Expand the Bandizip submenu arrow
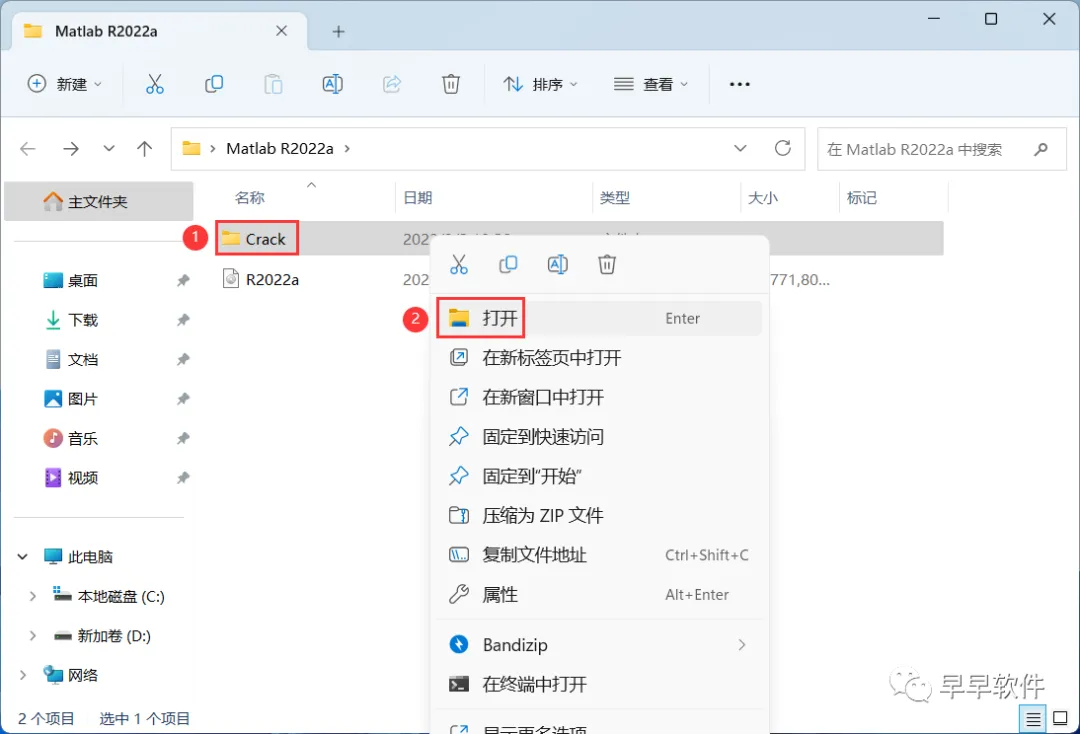Screen dimensions: 1080x734 click(x=742, y=644)
